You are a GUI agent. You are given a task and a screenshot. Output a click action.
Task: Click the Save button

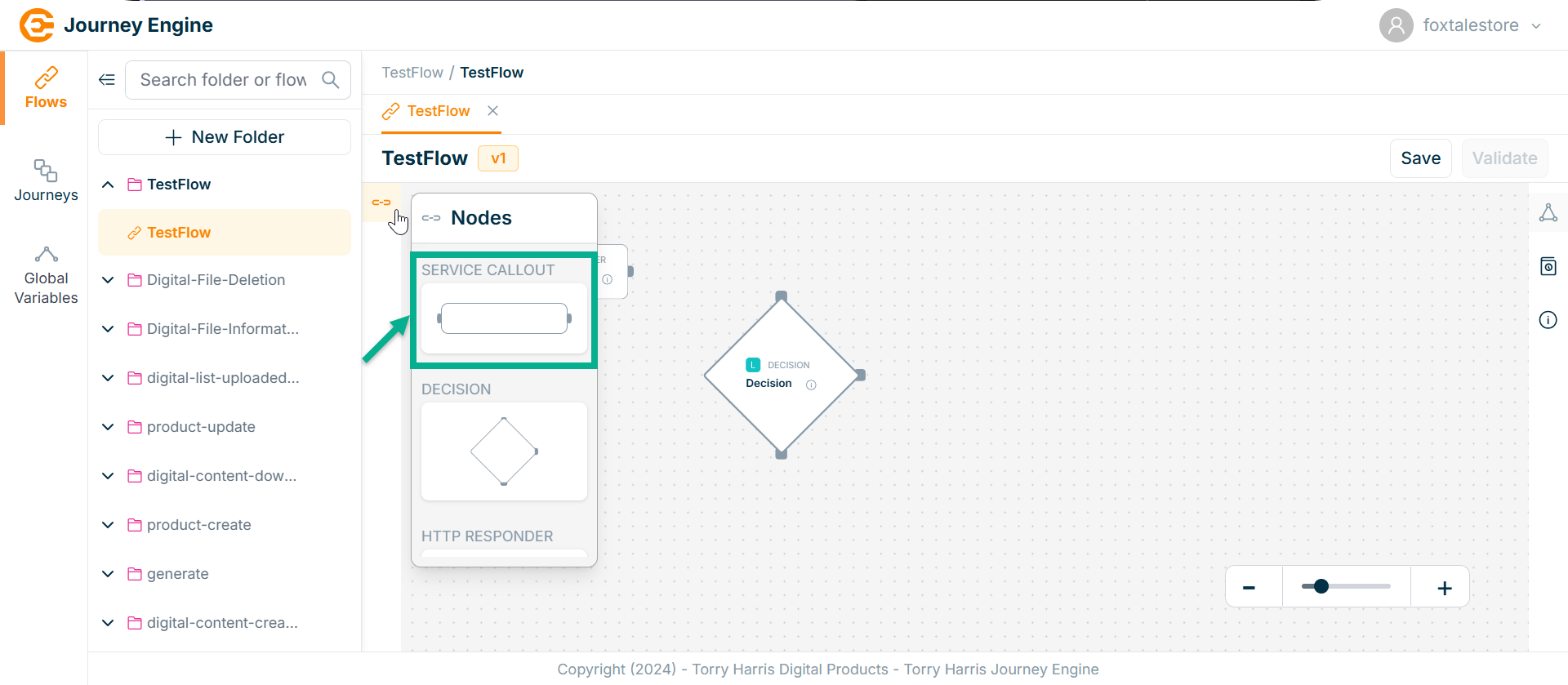coord(1420,158)
